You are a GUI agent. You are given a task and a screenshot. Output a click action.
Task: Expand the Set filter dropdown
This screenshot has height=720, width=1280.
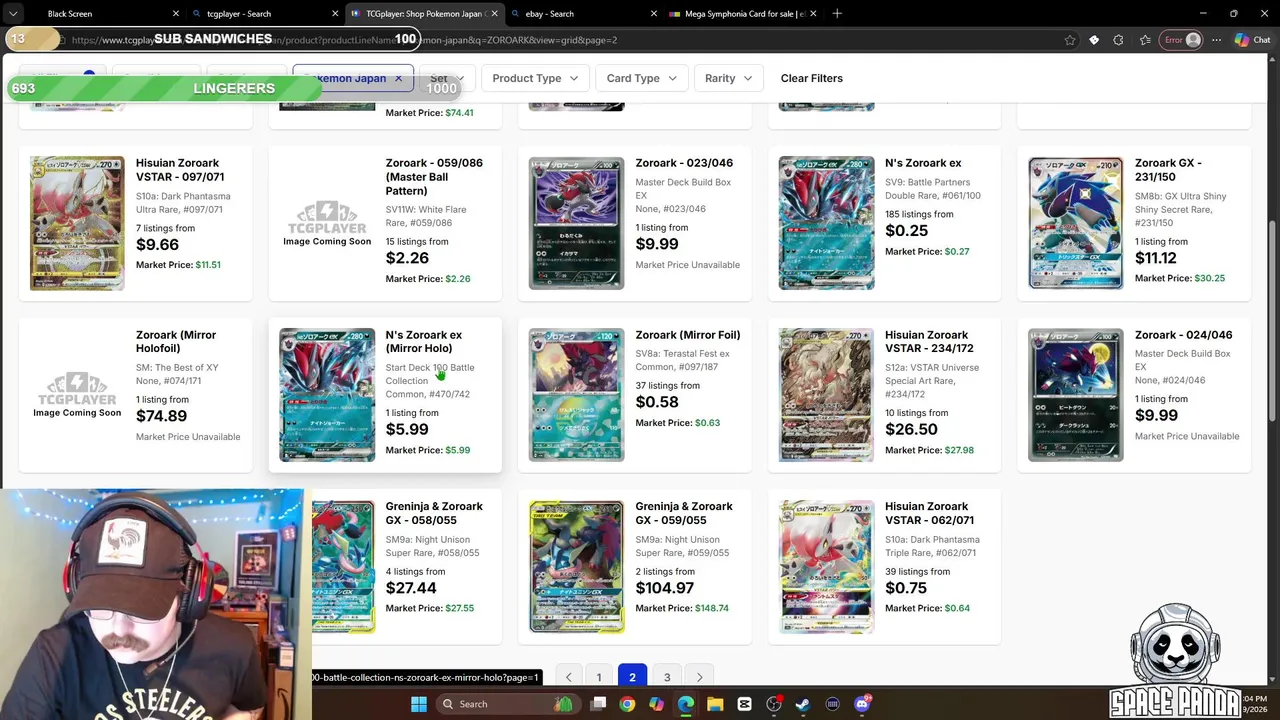(446, 78)
